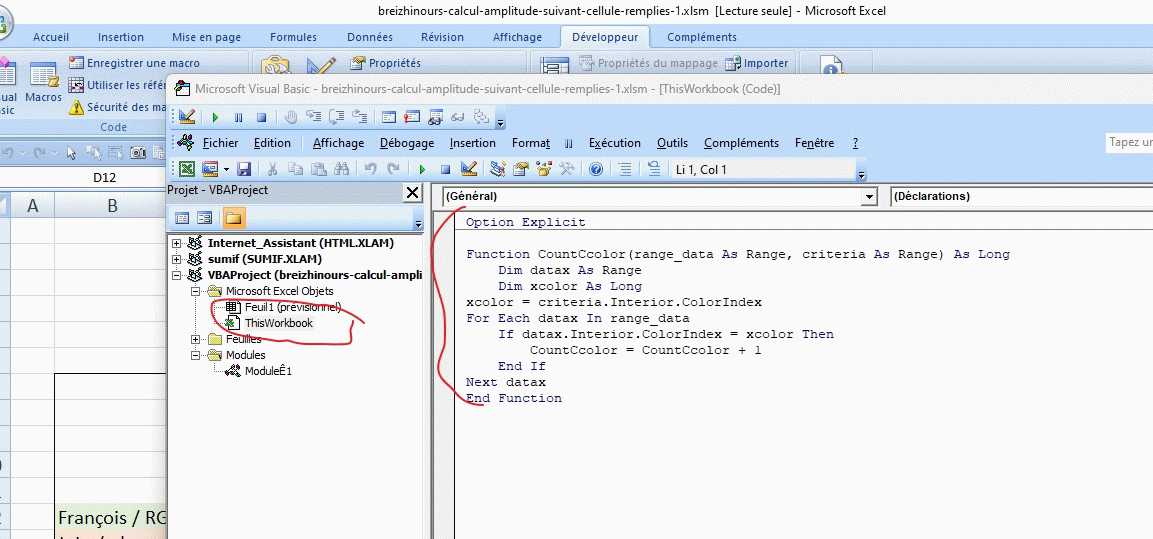Viewport: 1153px width, 539px height.
Task: Click the Step Over debug icon
Action: (x=337, y=117)
